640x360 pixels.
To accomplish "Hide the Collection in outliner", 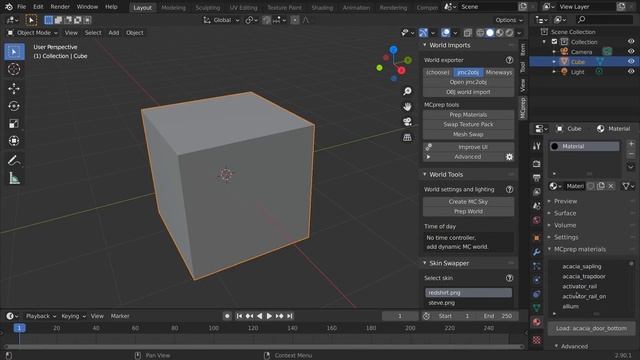I will click(x=631, y=42).
